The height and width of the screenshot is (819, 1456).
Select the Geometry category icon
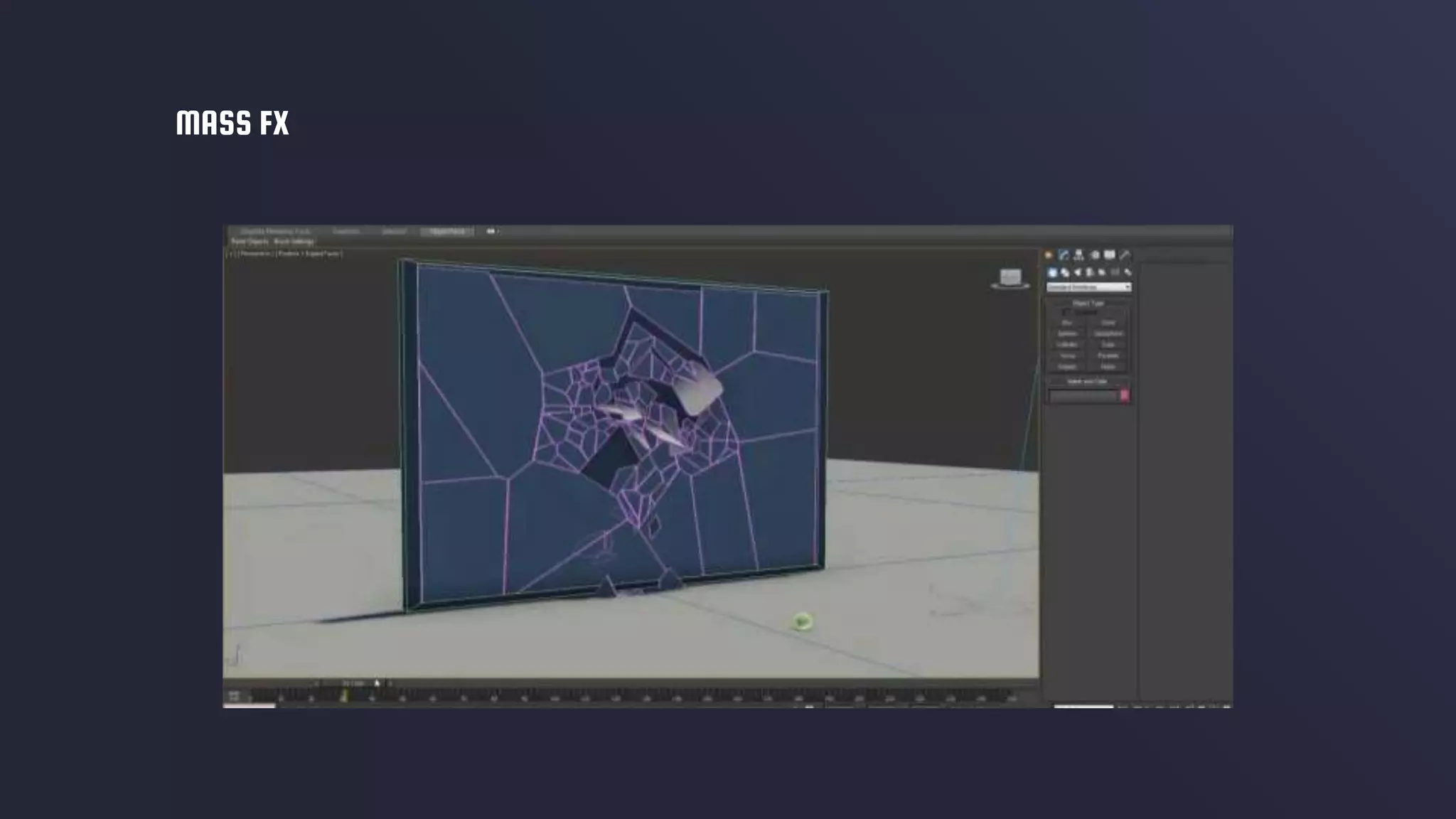pos(1052,272)
